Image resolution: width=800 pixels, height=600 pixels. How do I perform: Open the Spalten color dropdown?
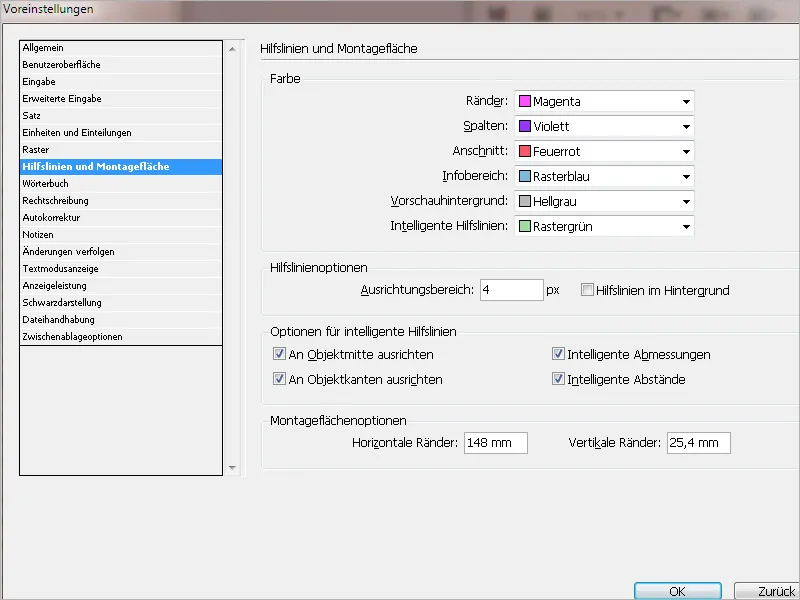tap(605, 127)
